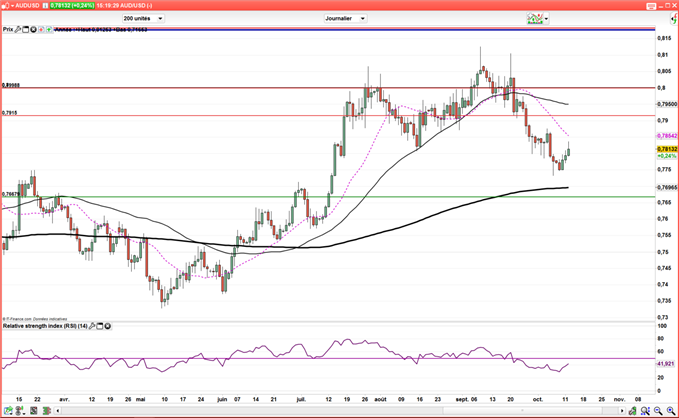
Task: Click the sept. 06 date on time axis
Action: pyautogui.click(x=467, y=399)
